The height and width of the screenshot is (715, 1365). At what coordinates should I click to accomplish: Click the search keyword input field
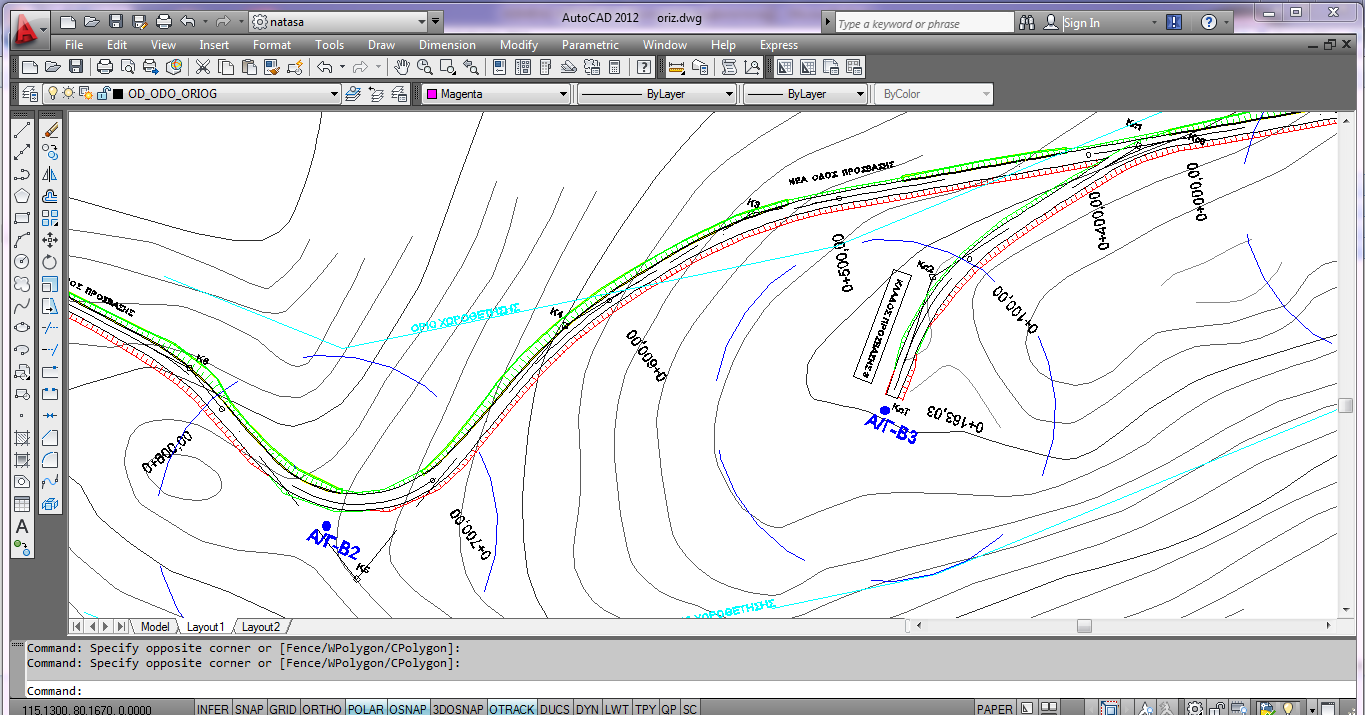[924, 23]
